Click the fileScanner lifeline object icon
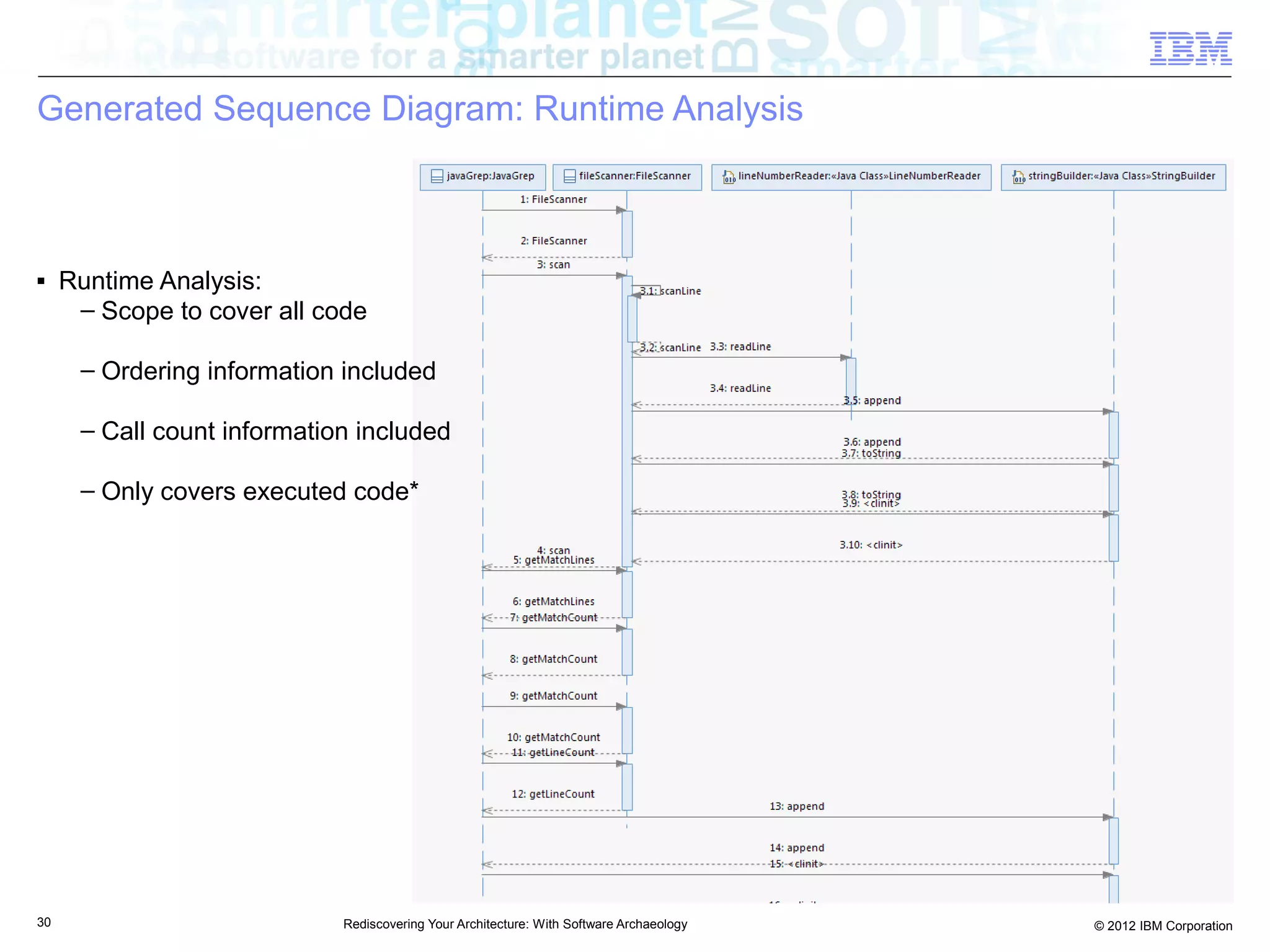This screenshot has width=1270, height=952. click(569, 176)
